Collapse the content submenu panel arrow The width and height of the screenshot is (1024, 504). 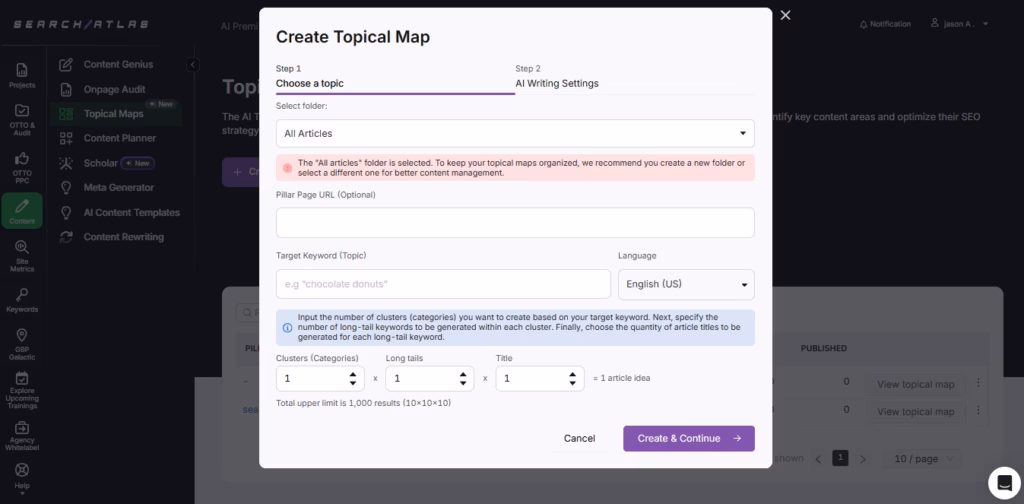pos(193,65)
